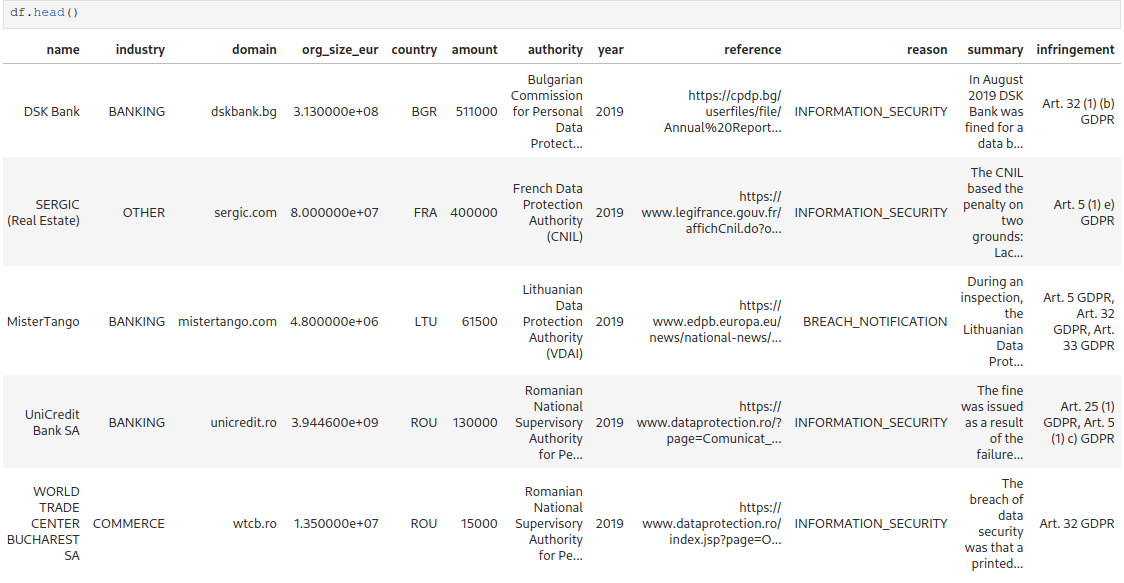Click the BREACH_NOTIFICATION reason cell
Screen dimensions: 1124x583
click(875, 322)
